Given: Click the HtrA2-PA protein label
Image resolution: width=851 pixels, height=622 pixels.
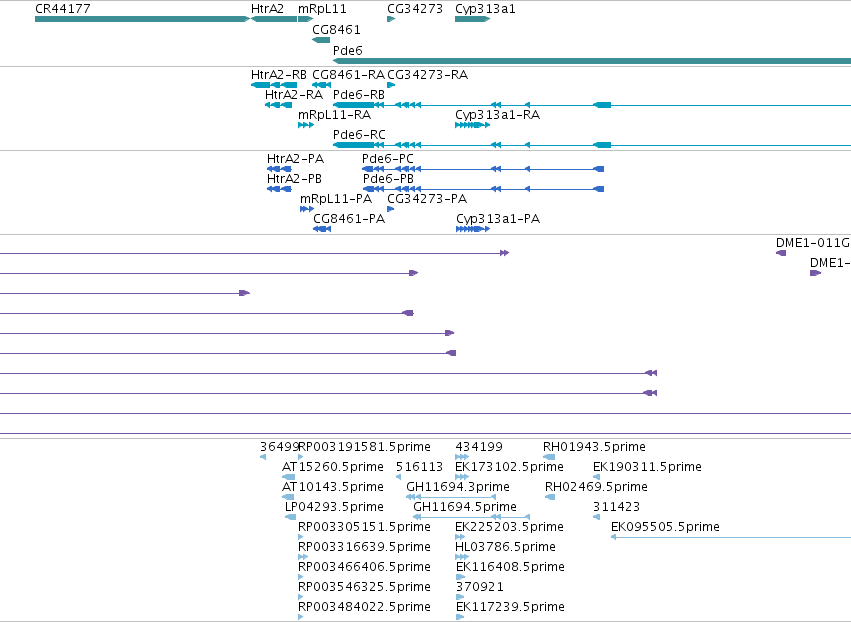Looking at the screenshot, I should point(295,158).
